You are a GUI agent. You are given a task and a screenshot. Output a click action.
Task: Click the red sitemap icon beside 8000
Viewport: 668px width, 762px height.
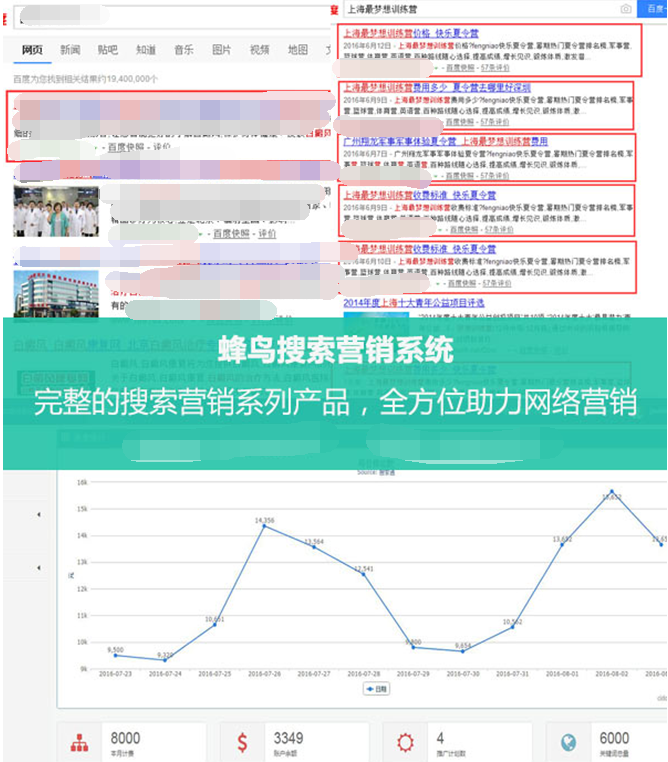pyautogui.click(x=80, y=743)
